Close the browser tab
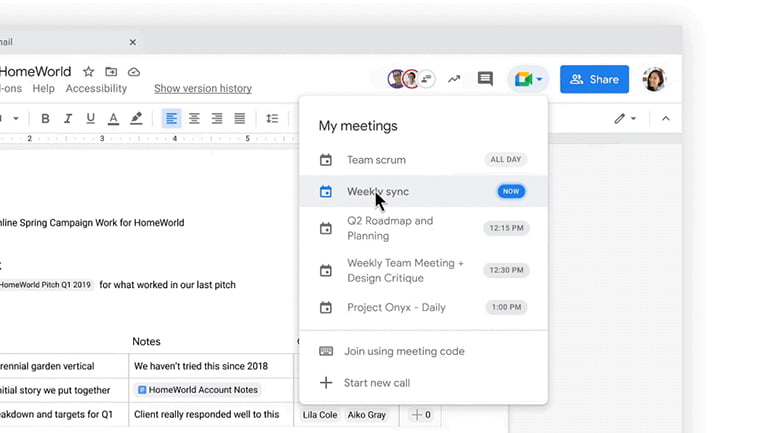The height and width of the screenshot is (433, 770). coord(133,42)
